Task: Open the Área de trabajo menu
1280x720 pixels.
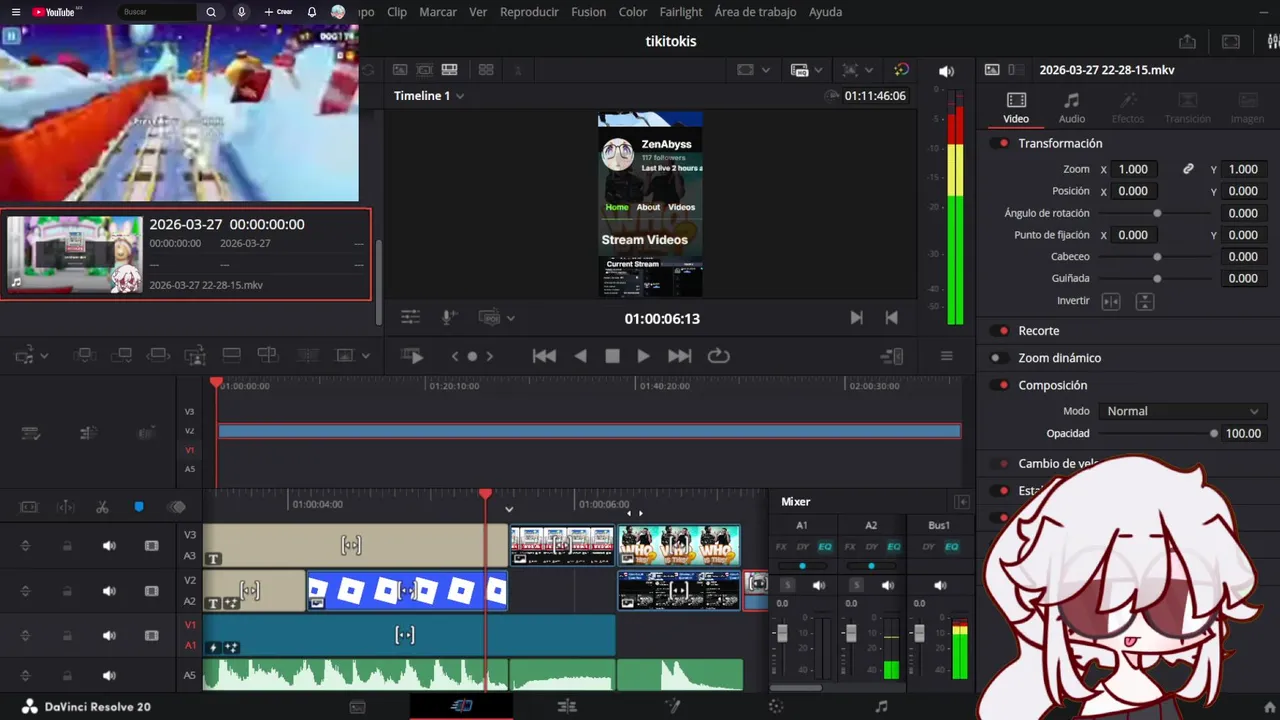Action: (755, 12)
